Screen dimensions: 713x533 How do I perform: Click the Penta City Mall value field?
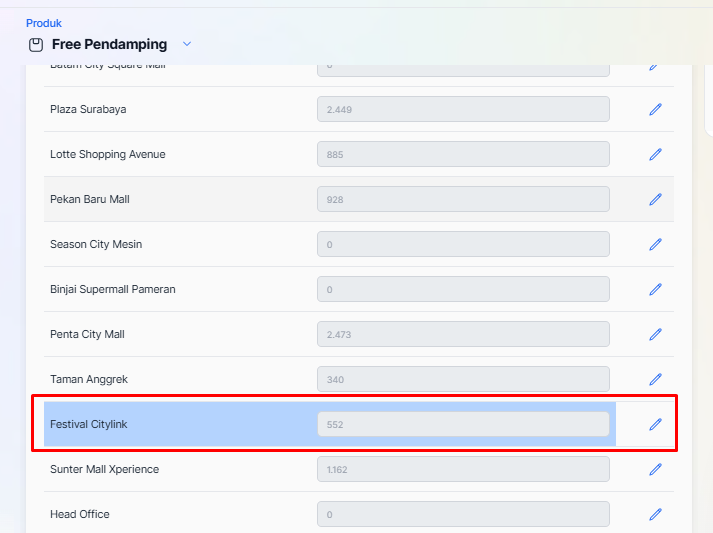click(463, 334)
